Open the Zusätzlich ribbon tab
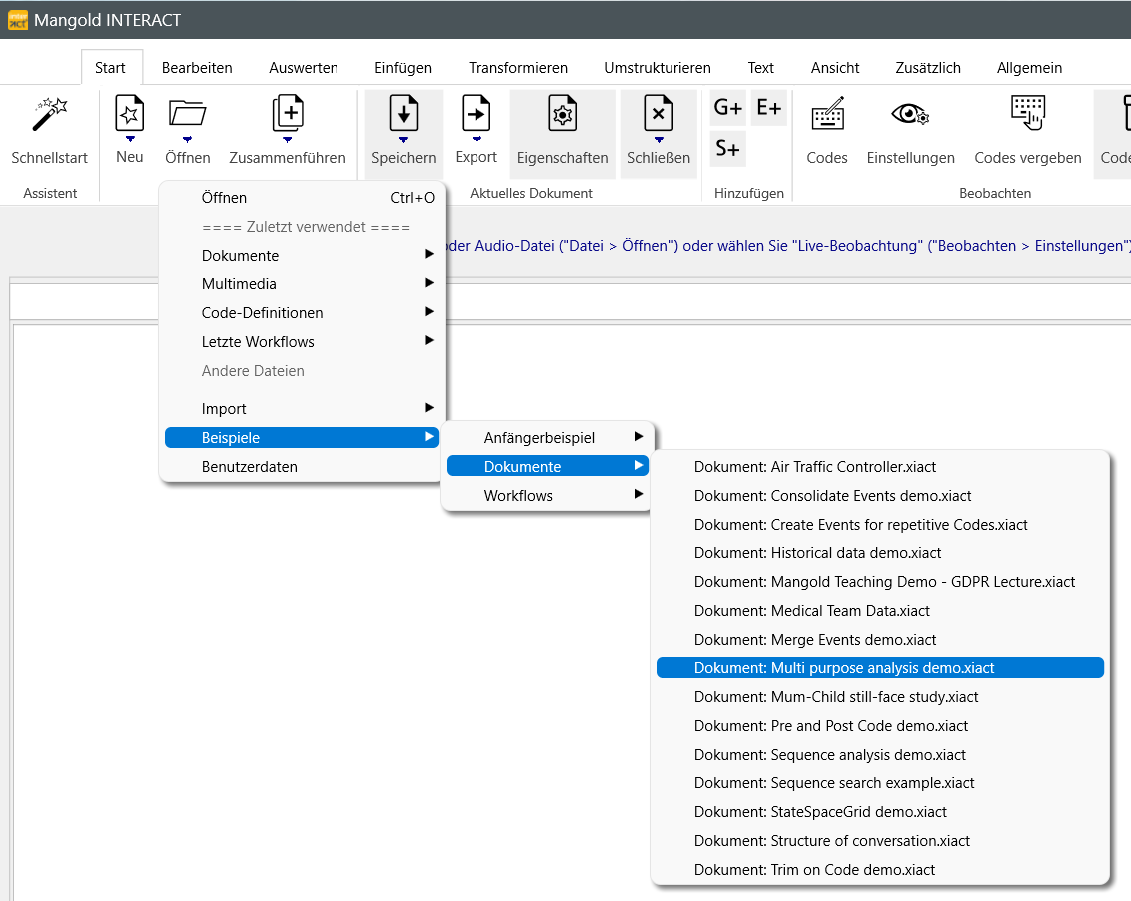Image resolution: width=1131 pixels, height=901 pixels. coord(928,68)
